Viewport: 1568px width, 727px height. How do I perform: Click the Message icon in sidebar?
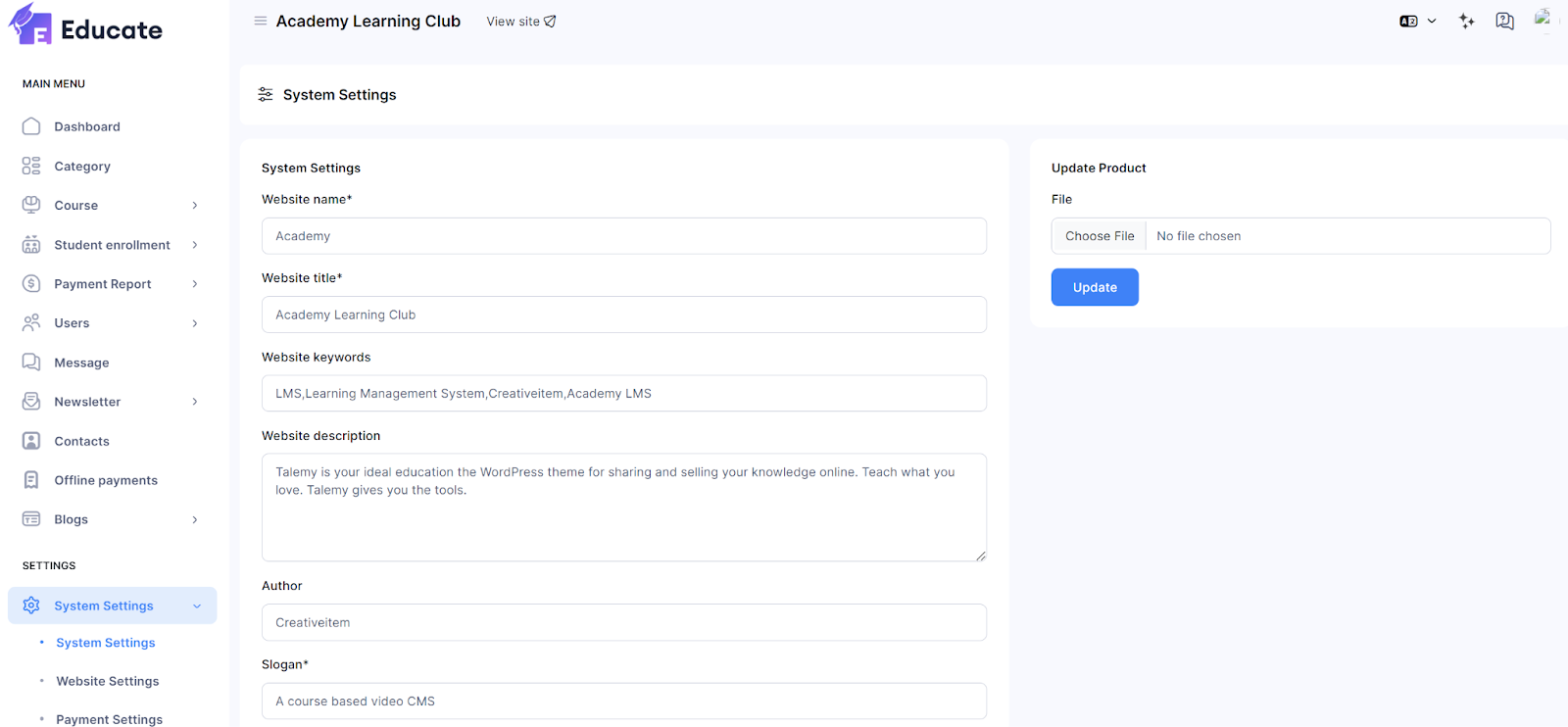31,363
